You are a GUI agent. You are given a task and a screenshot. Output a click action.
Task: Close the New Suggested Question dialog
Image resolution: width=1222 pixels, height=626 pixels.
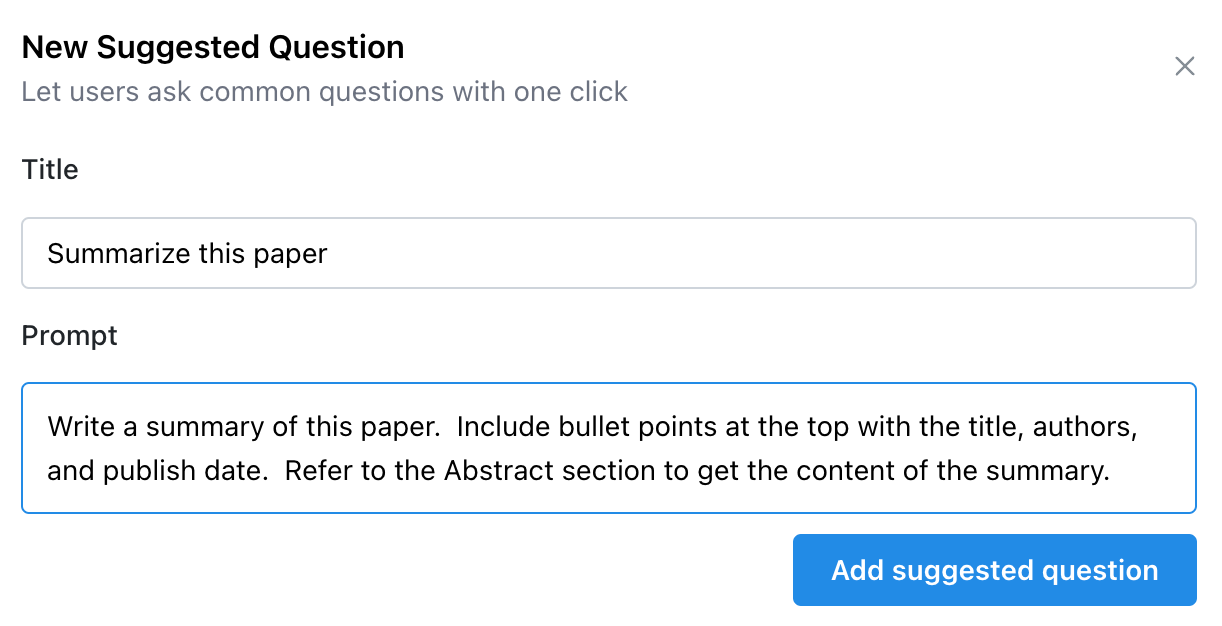pyautogui.click(x=1184, y=67)
